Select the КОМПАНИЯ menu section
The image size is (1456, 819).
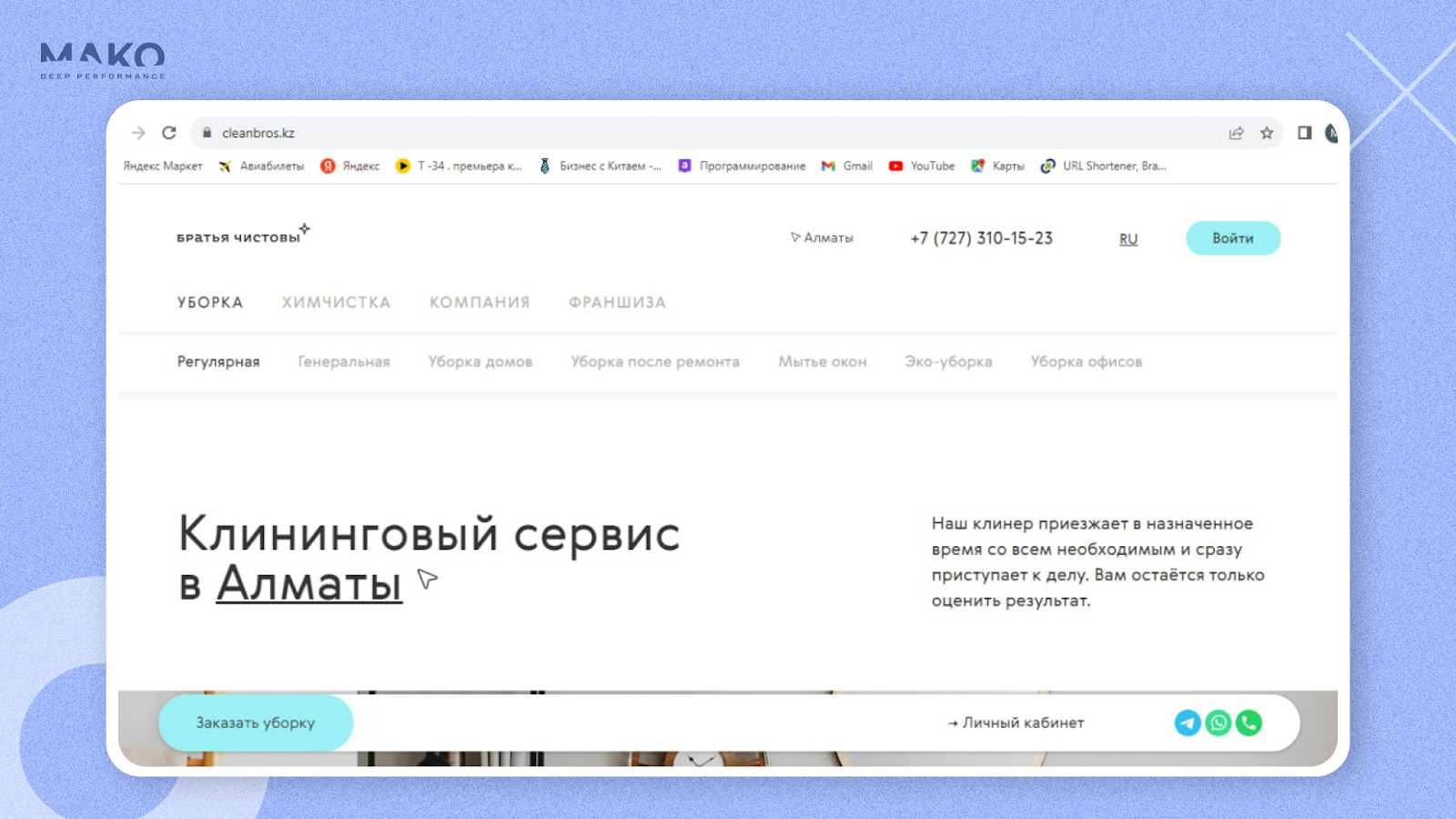[x=480, y=302]
